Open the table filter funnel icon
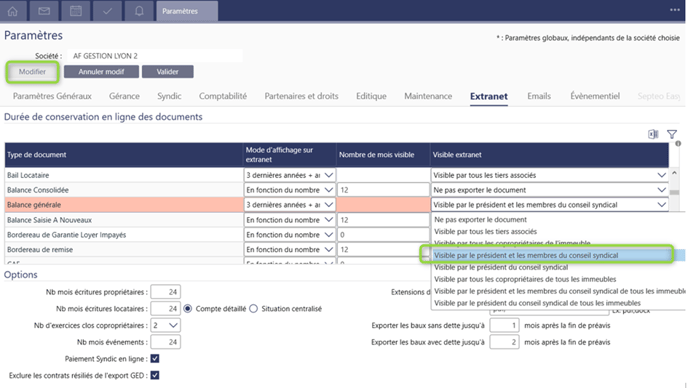Screen dimensions: 688x388 click(672, 134)
